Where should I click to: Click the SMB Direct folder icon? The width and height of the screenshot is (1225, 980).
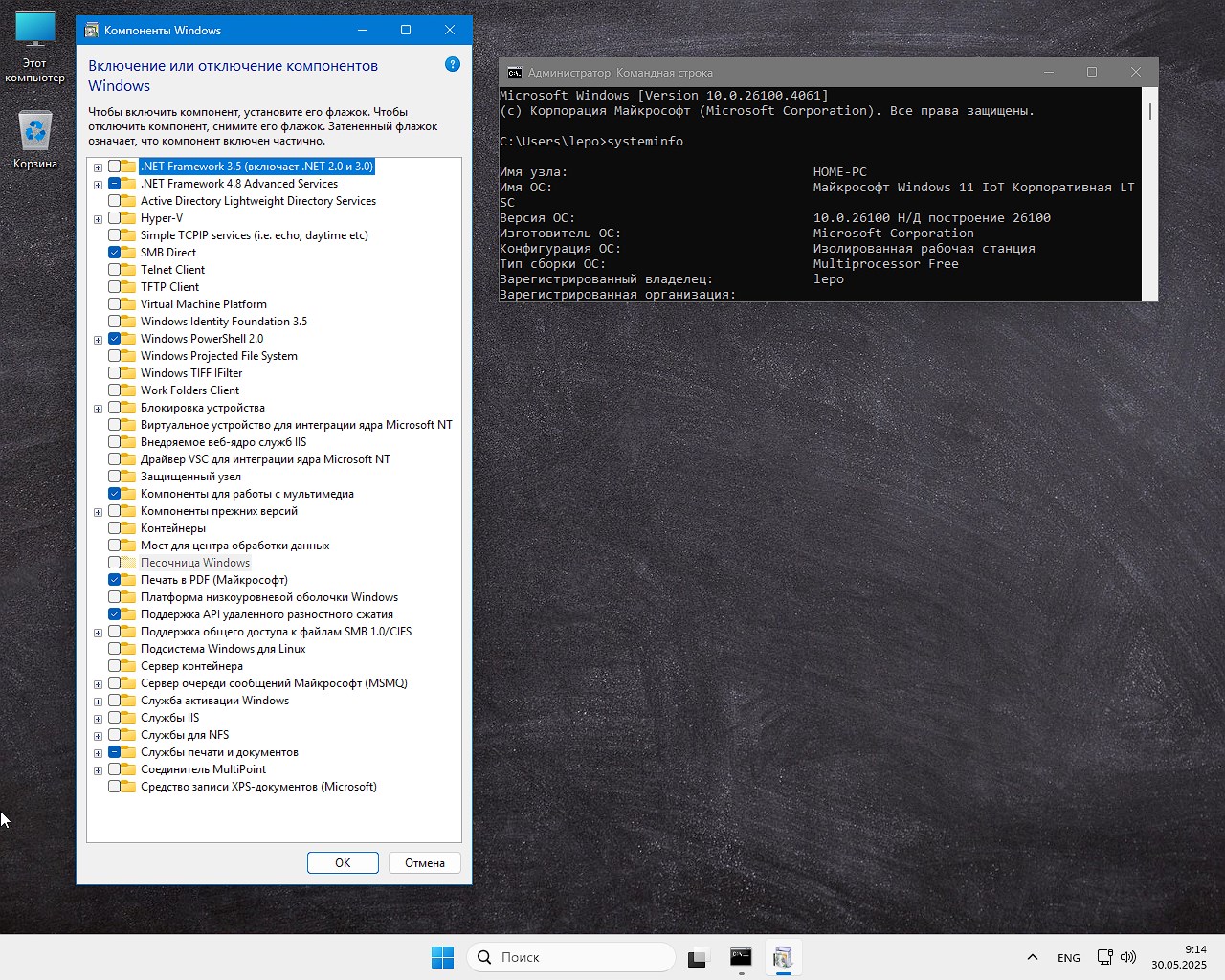[x=128, y=253]
